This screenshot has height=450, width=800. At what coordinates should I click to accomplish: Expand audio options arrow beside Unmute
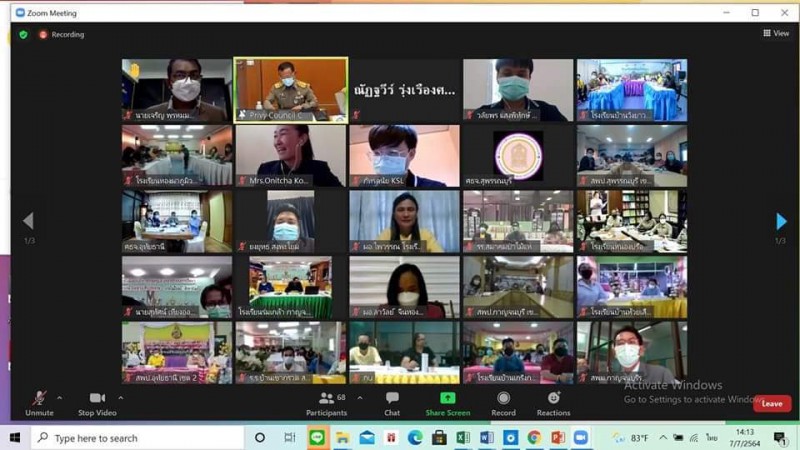pyautogui.click(x=59, y=398)
